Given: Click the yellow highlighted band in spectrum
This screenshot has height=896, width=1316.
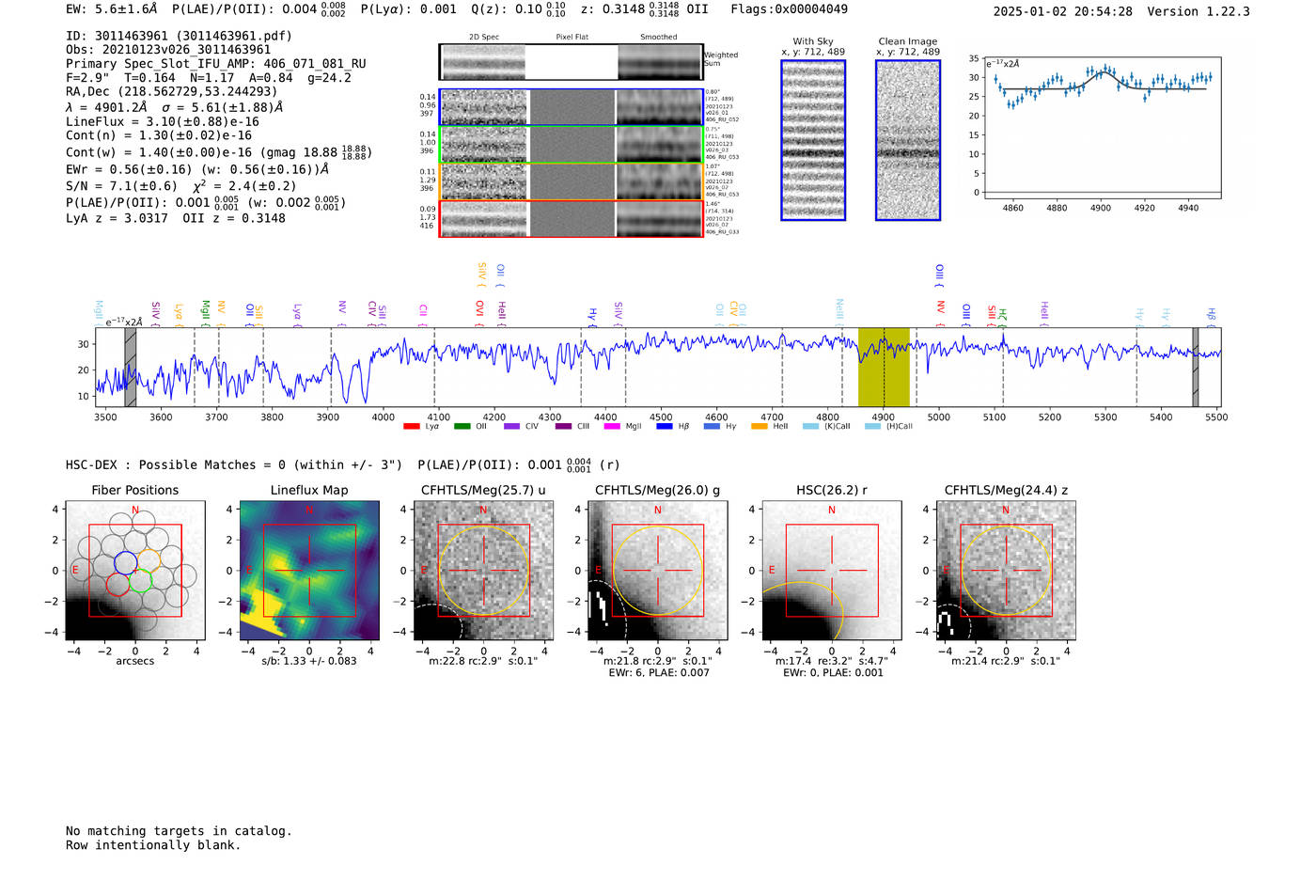Looking at the screenshot, I should [x=884, y=367].
